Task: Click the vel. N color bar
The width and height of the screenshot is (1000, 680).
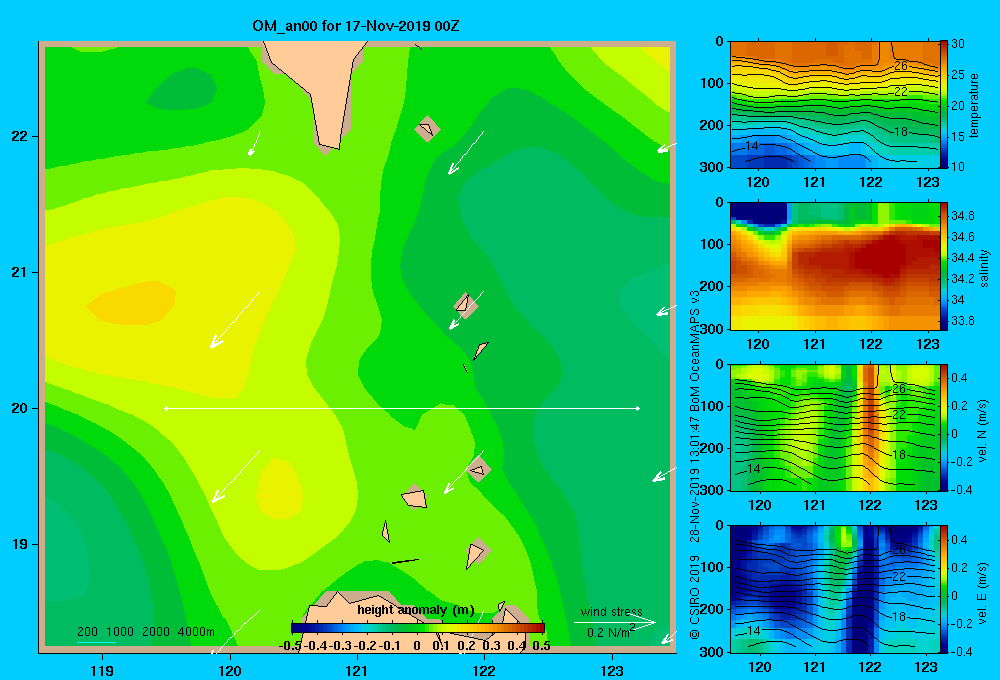Action: pos(944,427)
